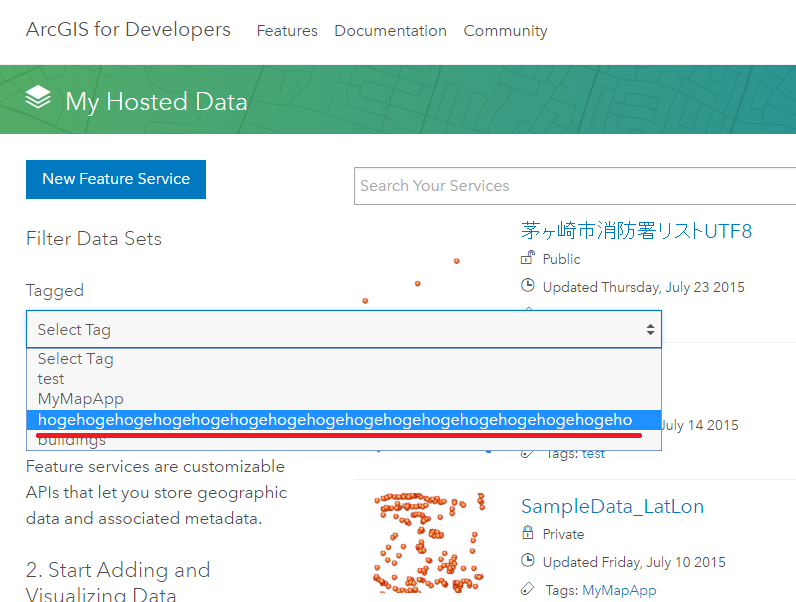Click tag icon beside Tags: MyMapApp
This screenshot has width=796, height=602.
(x=528, y=589)
